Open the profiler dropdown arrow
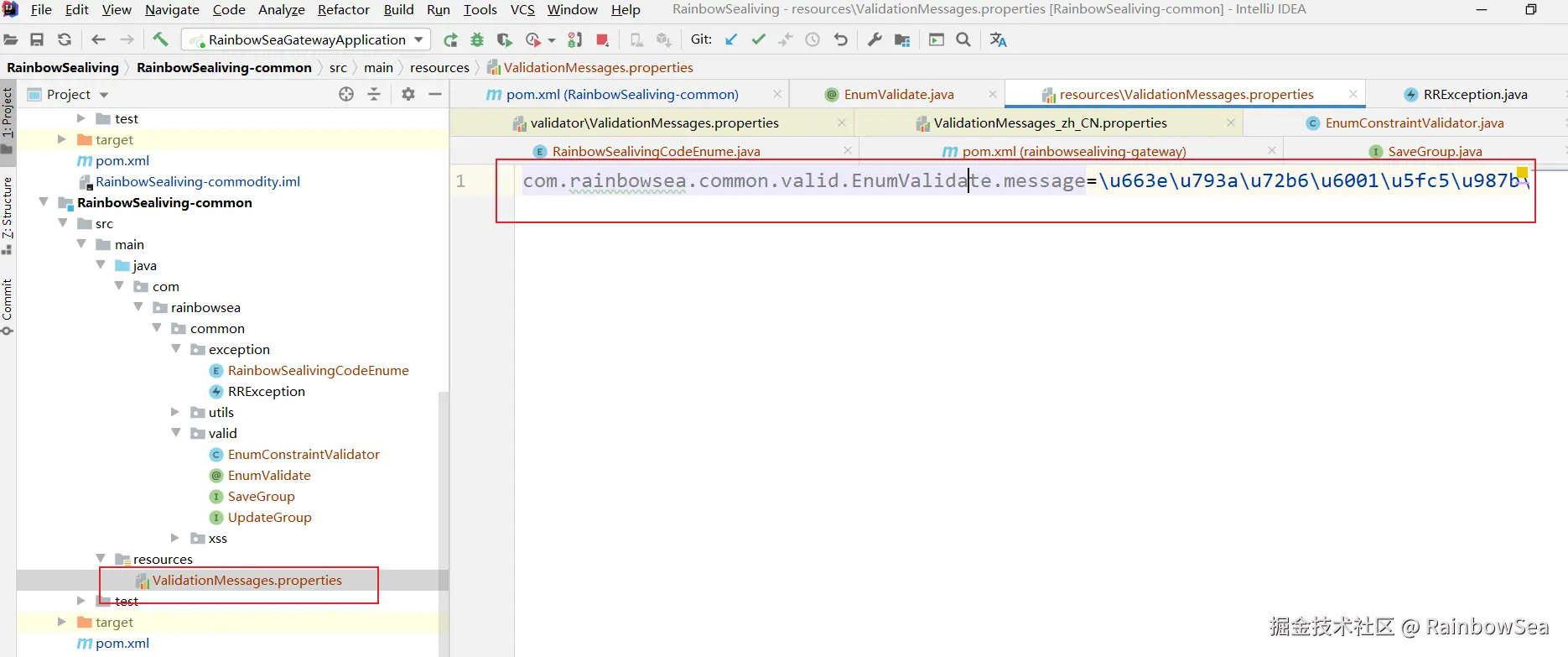 click(552, 39)
